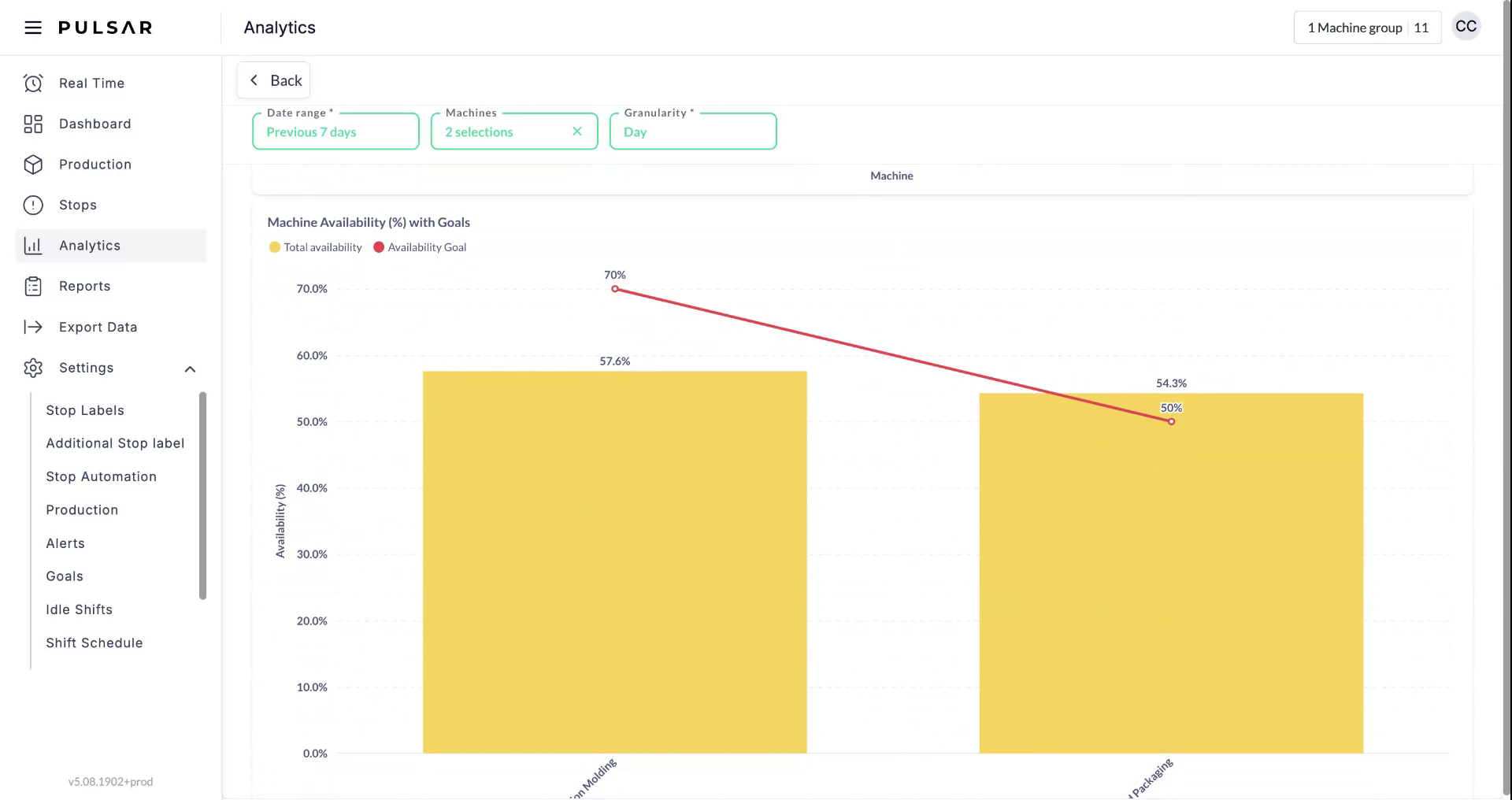This screenshot has width=1512, height=800.
Task: Click the 70% goal data point
Action: pos(615,289)
